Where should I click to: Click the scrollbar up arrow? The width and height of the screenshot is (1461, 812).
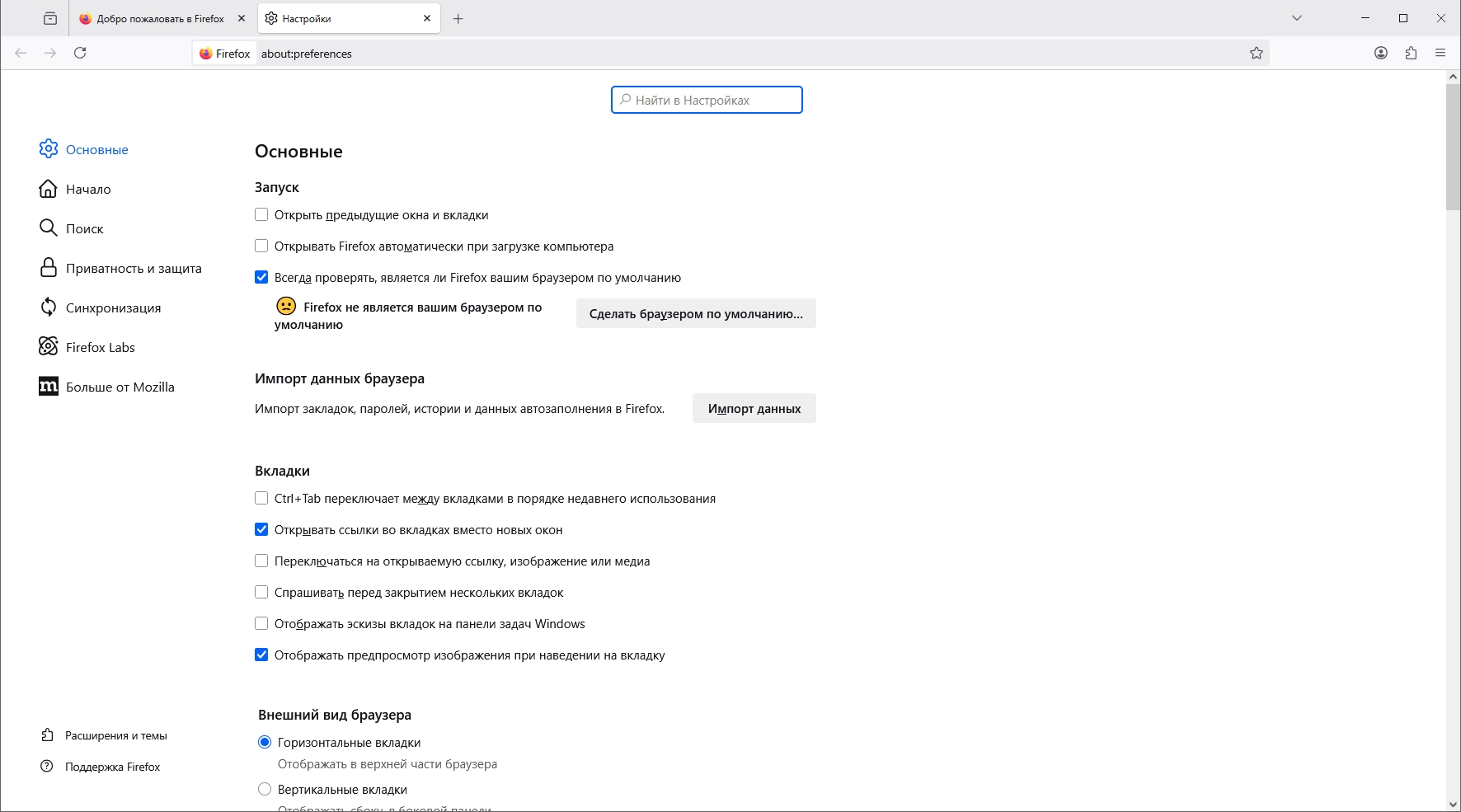tap(1453, 77)
